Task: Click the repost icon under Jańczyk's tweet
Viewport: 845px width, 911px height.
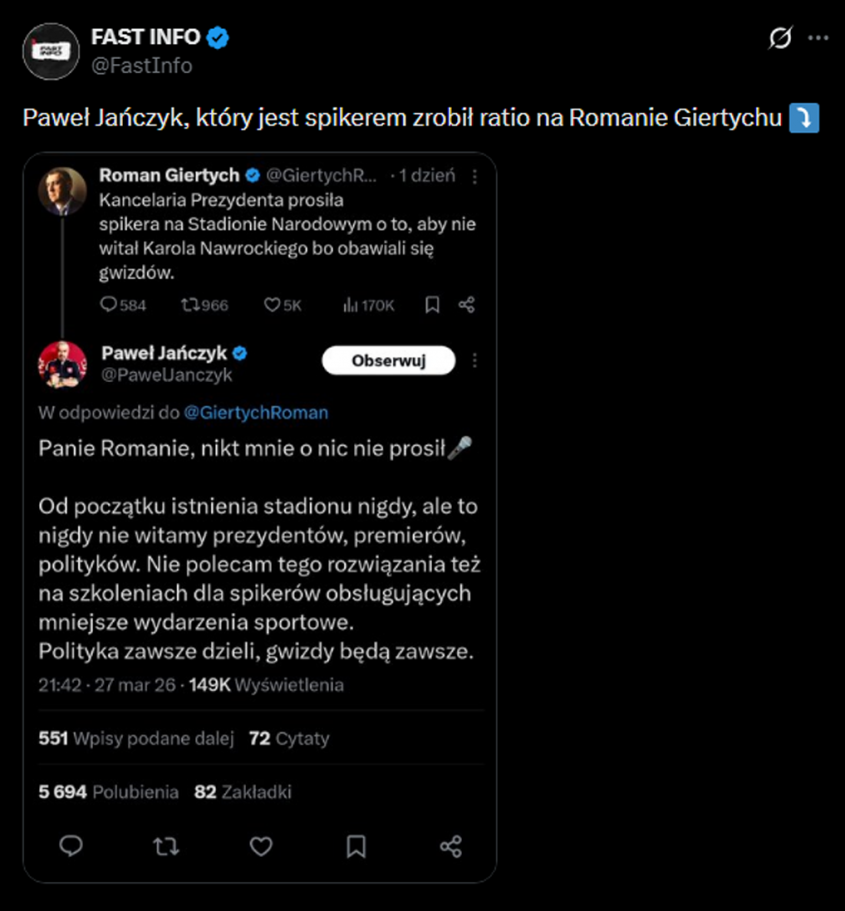Action: coord(165,846)
